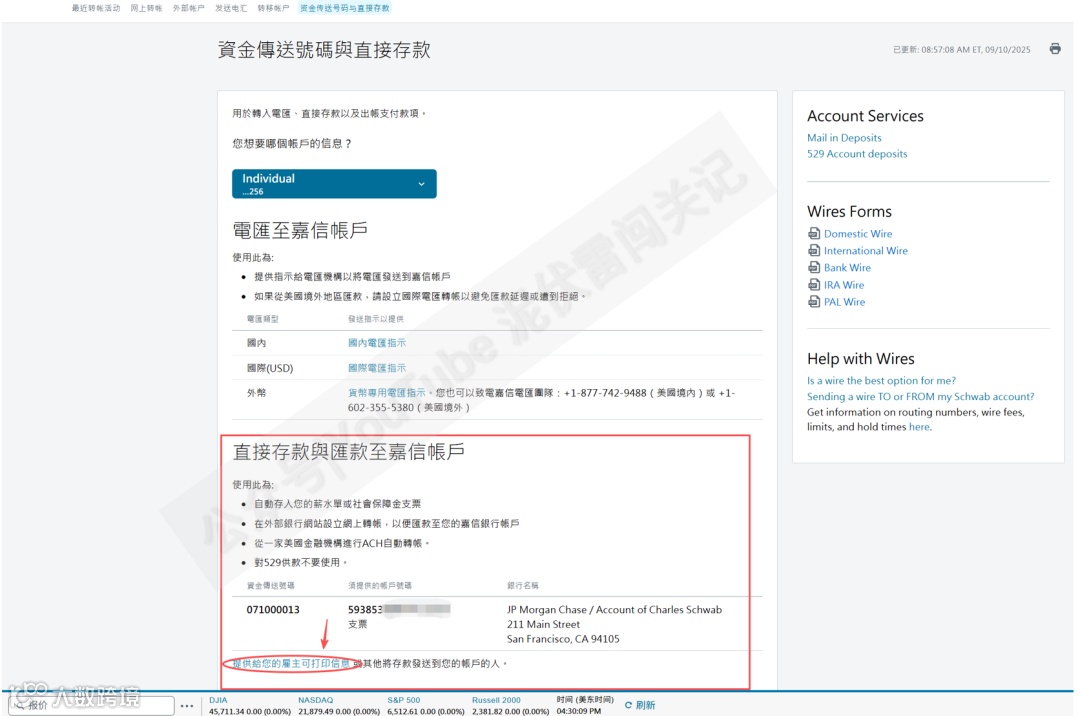Click the IRA Wire document icon
This screenshot has height=716, width=1080.
tap(813, 284)
